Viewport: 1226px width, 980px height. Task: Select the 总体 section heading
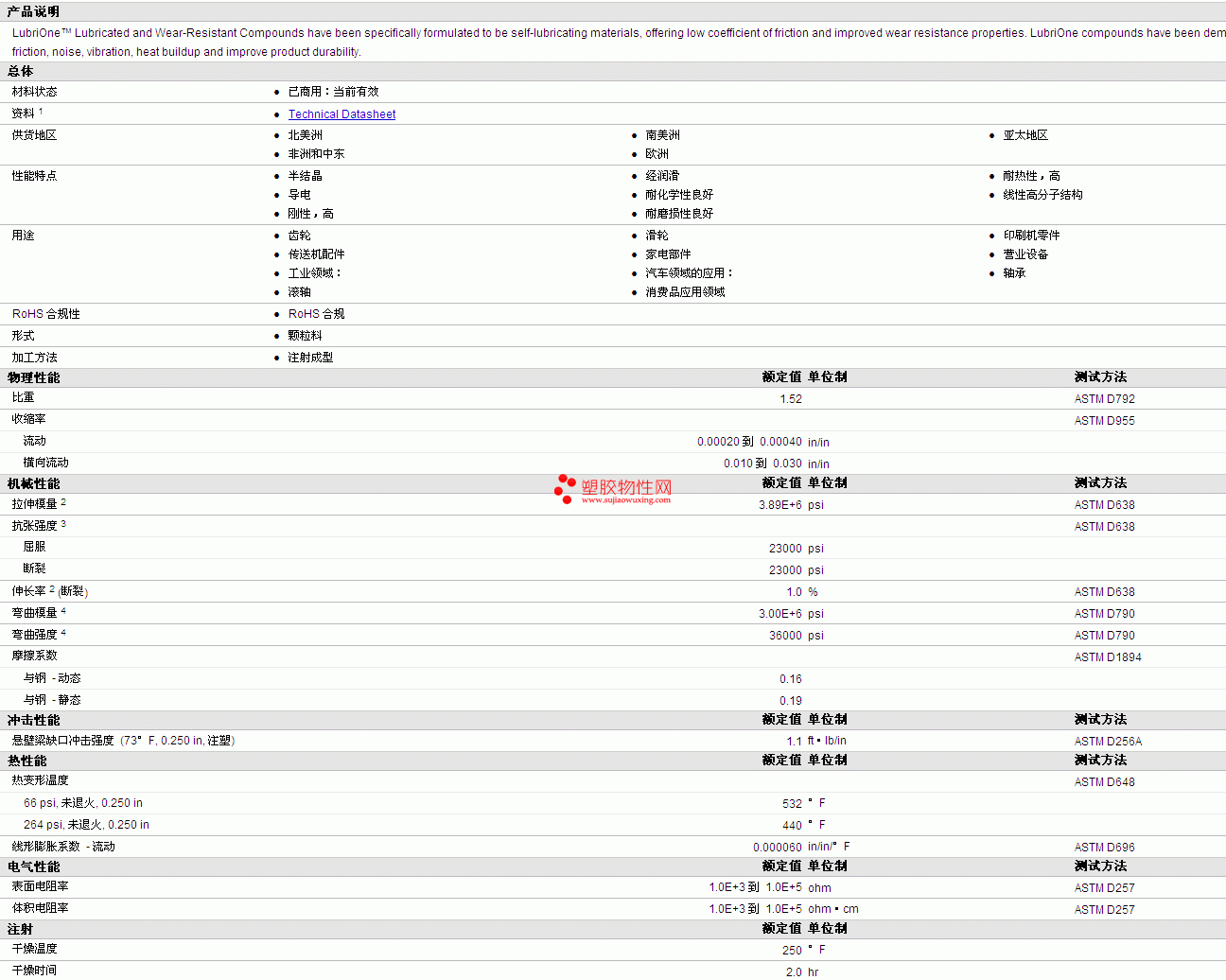(x=21, y=72)
